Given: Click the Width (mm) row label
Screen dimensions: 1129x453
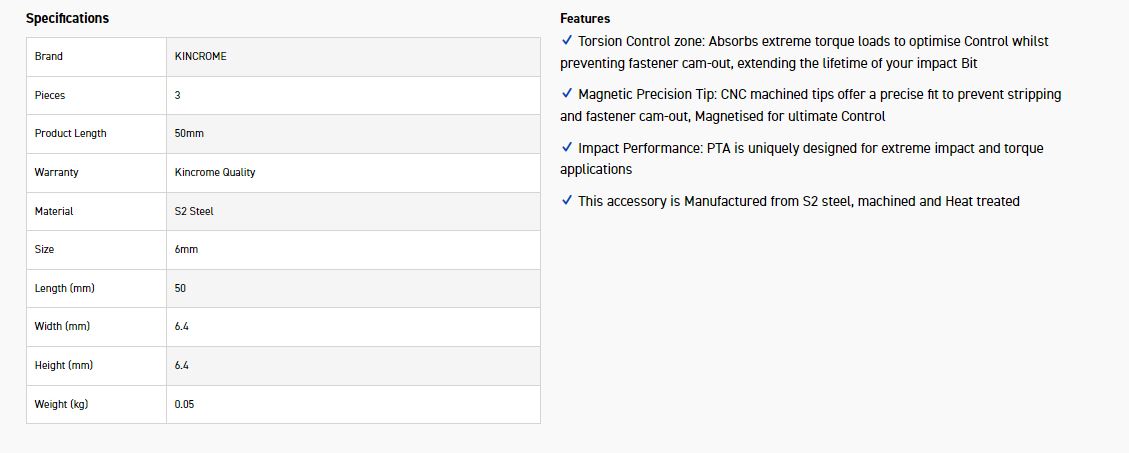Looking at the screenshot, I should pos(63,327).
